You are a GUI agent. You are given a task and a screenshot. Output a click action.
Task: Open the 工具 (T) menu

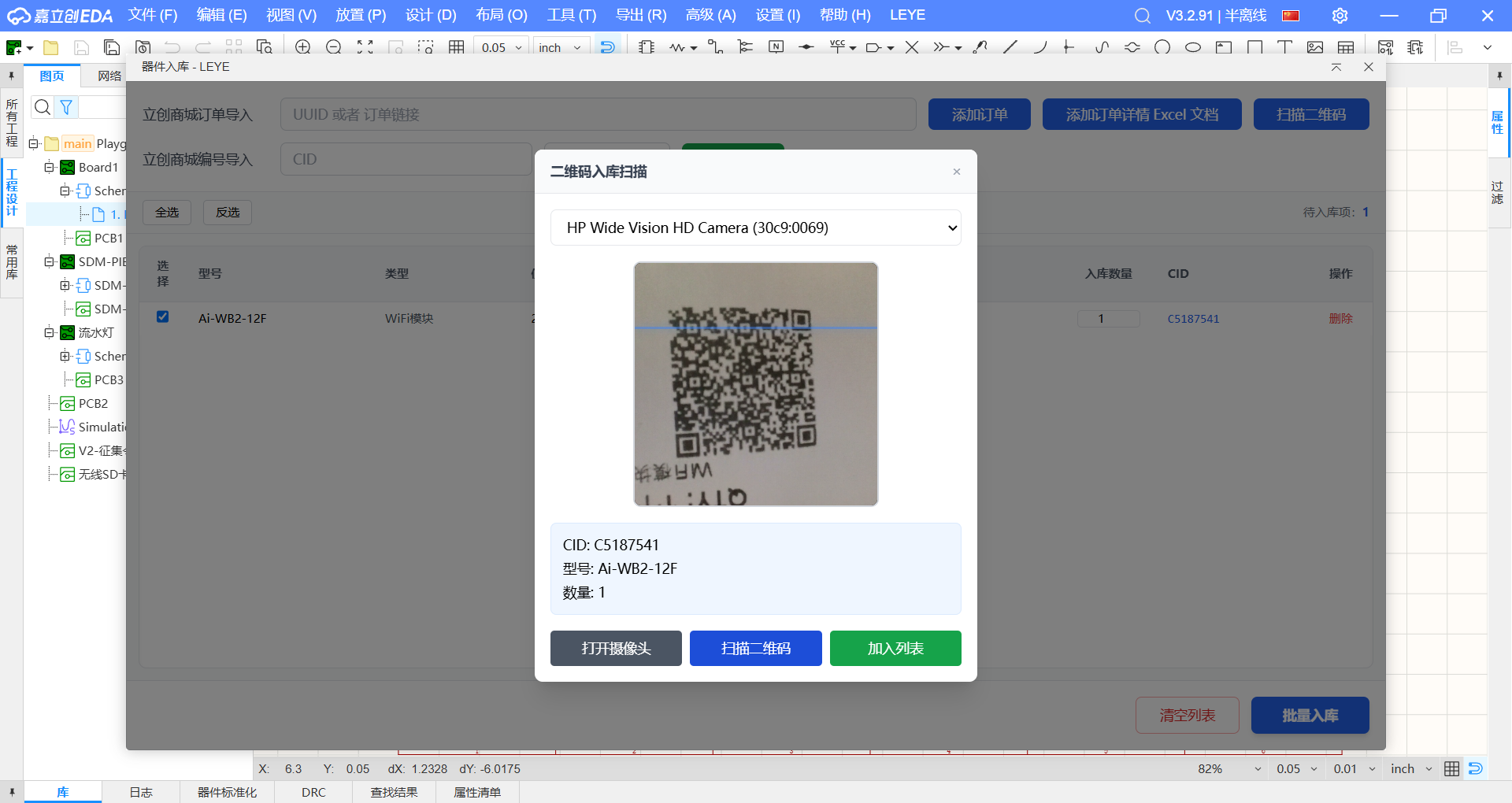pyautogui.click(x=572, y=15)
